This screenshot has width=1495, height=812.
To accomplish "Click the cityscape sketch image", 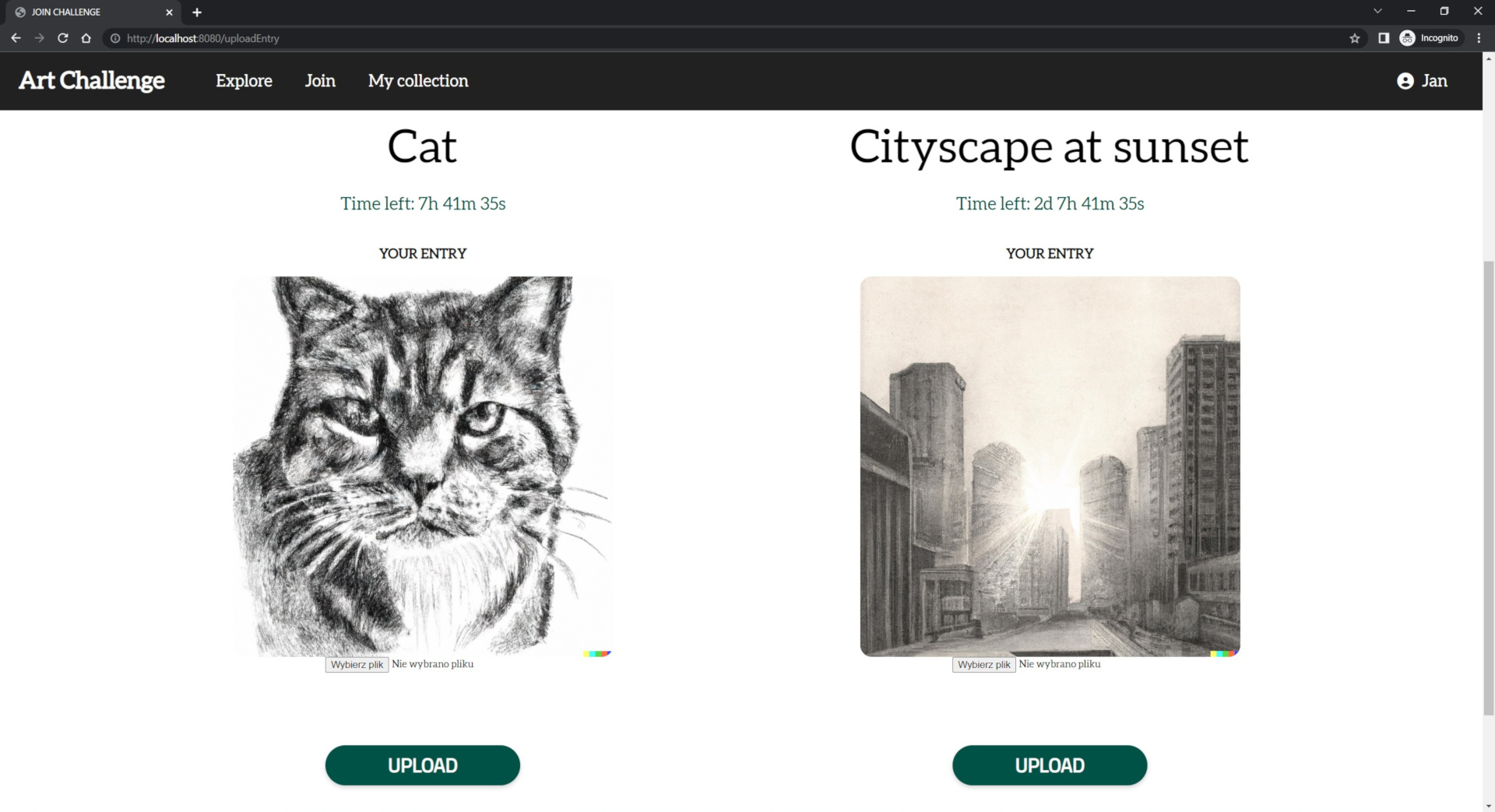I will tap(1050, 466).
